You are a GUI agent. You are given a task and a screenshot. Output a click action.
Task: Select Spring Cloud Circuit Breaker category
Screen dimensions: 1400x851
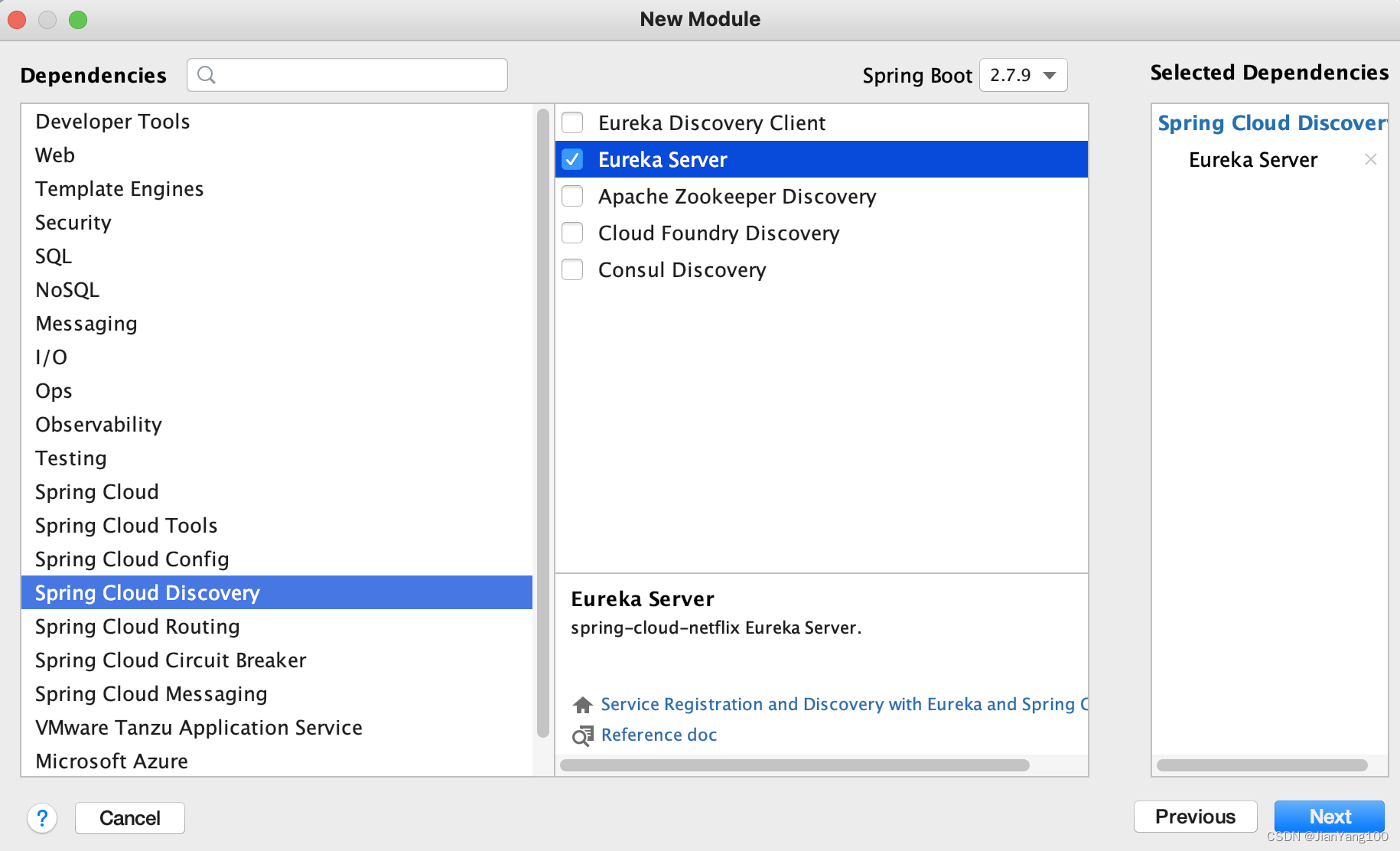(x=276, y=660)
